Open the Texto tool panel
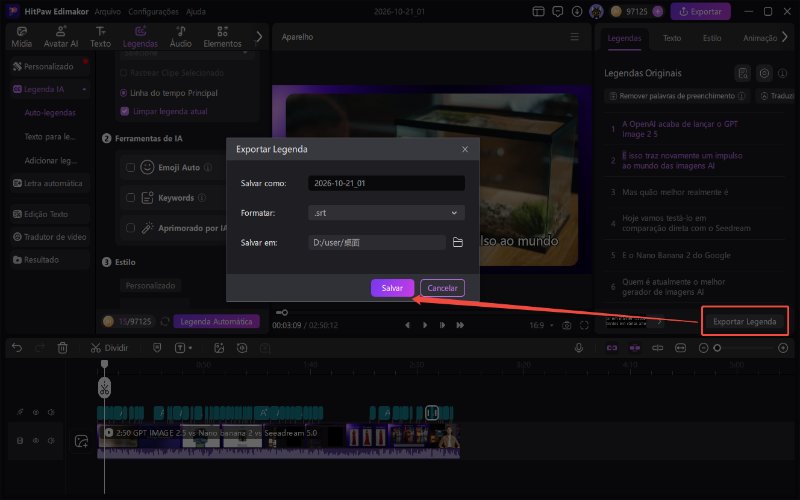Screen dimensions: 800x500 101,37
